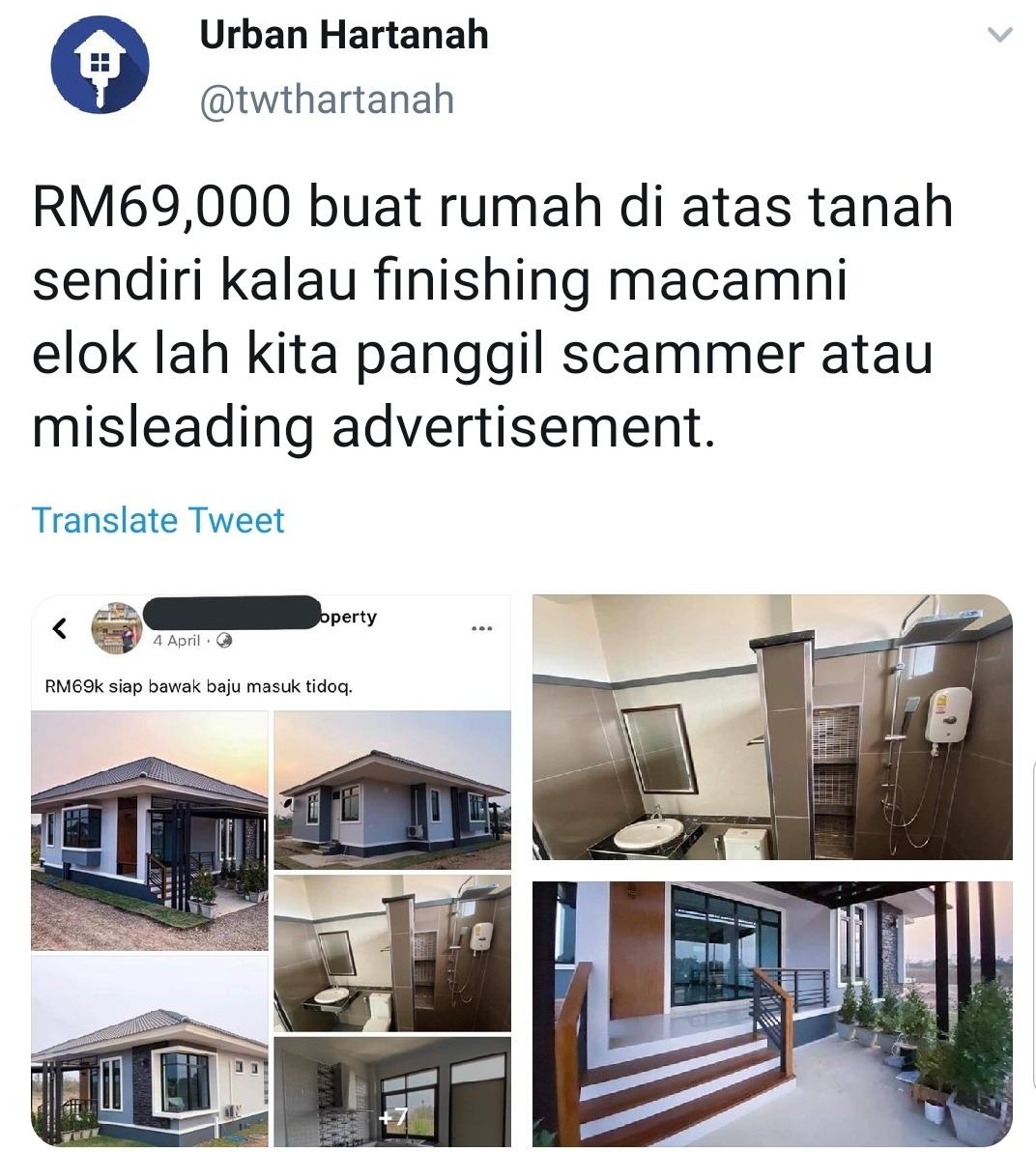
Task: Click the Urban Hartanah display name
Action: tap(344, 35)
